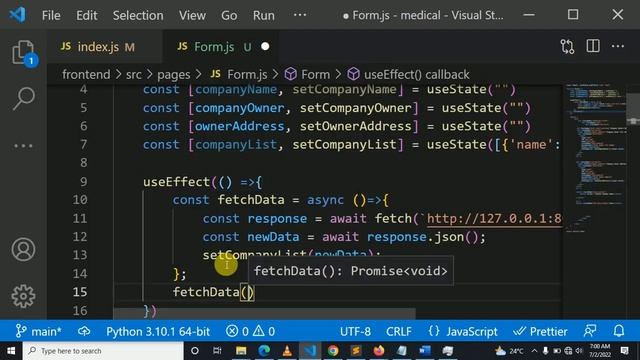Open the Run menu
This screenshot has height=360, width=640.
(x=264, y=16)
